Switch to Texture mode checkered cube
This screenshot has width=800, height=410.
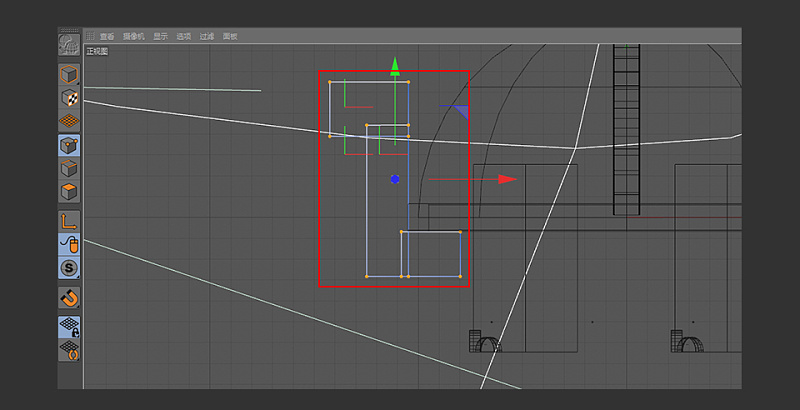(69, 98)
